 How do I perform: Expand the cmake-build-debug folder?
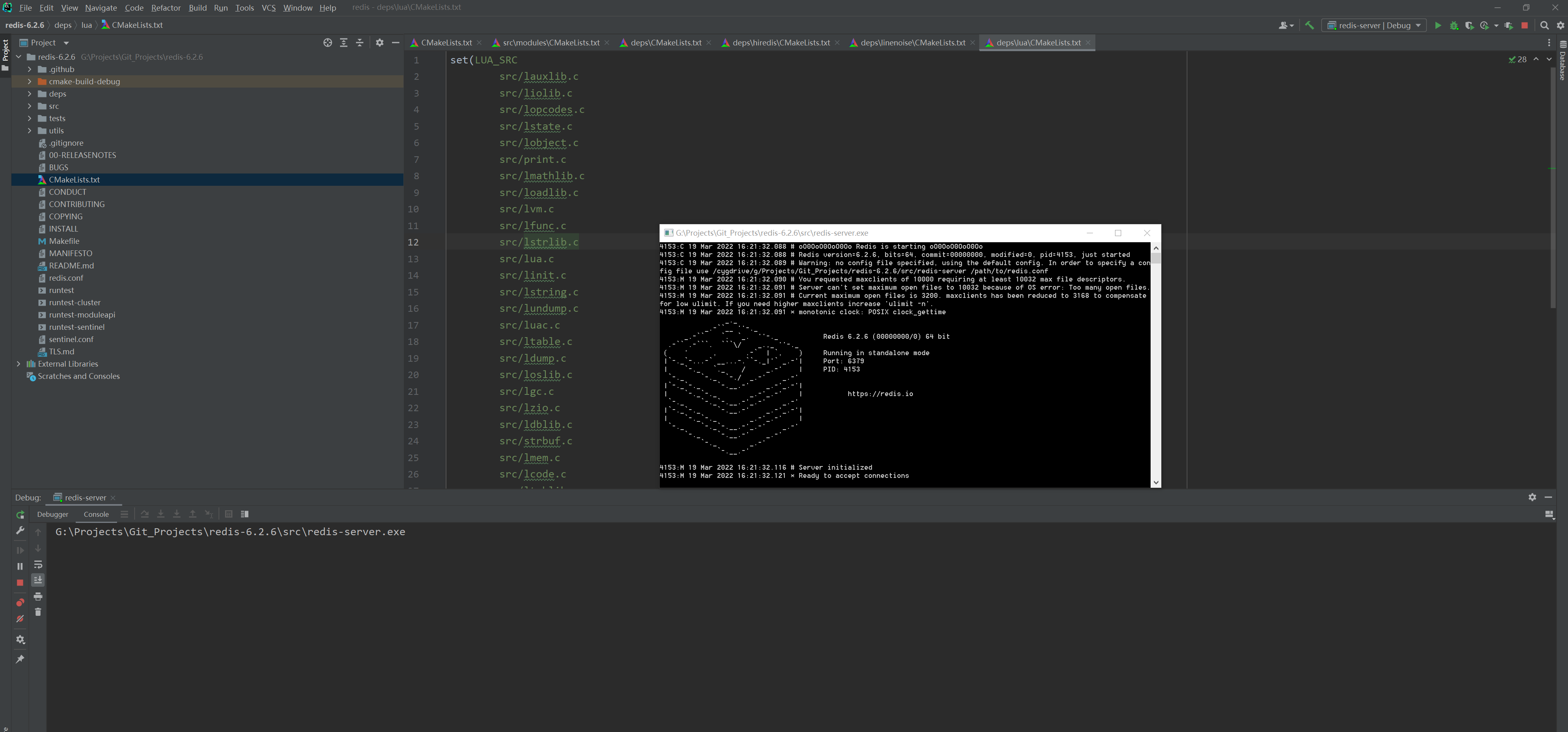(x=29, y=81)
